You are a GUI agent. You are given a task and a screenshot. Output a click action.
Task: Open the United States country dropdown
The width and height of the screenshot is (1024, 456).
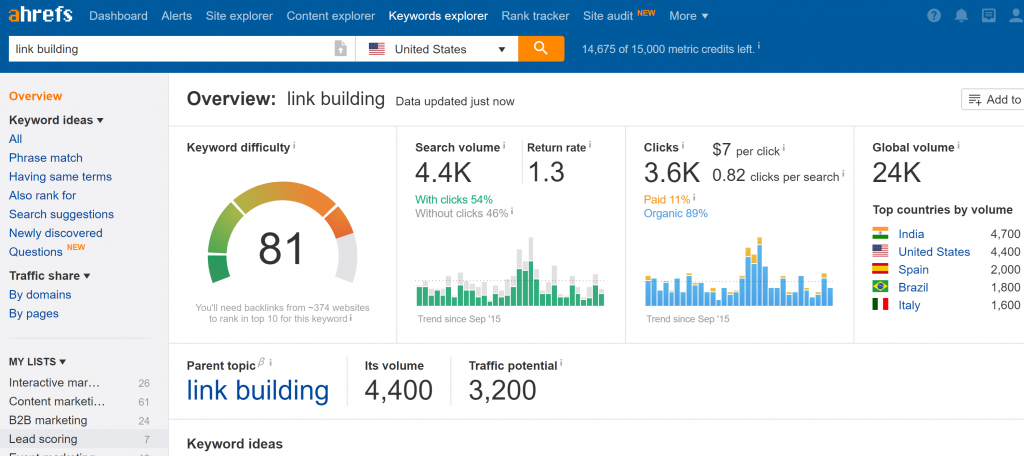437,49
